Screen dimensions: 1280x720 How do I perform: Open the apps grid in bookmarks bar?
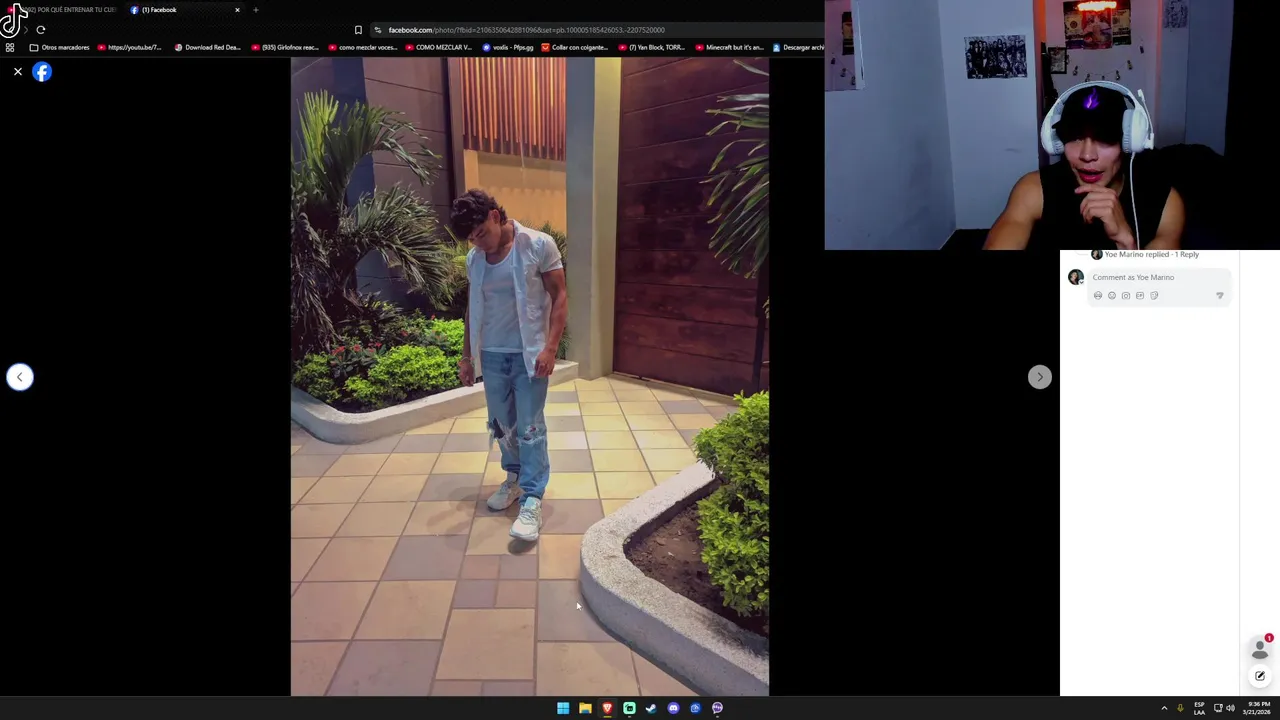[10, 47]
